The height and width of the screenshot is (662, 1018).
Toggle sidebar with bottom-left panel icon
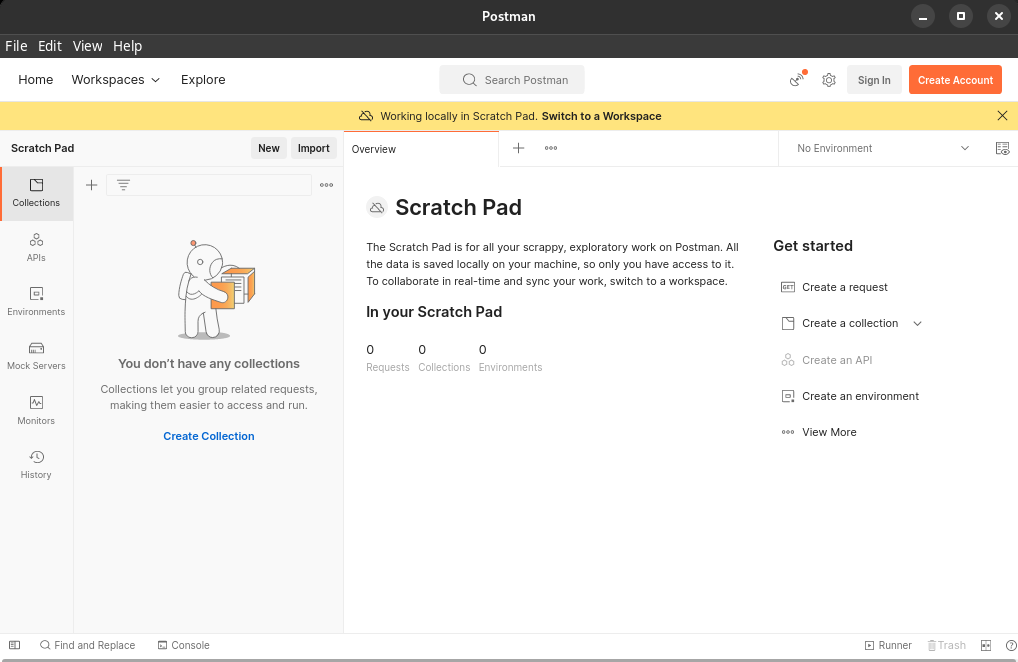coord(14,645)
